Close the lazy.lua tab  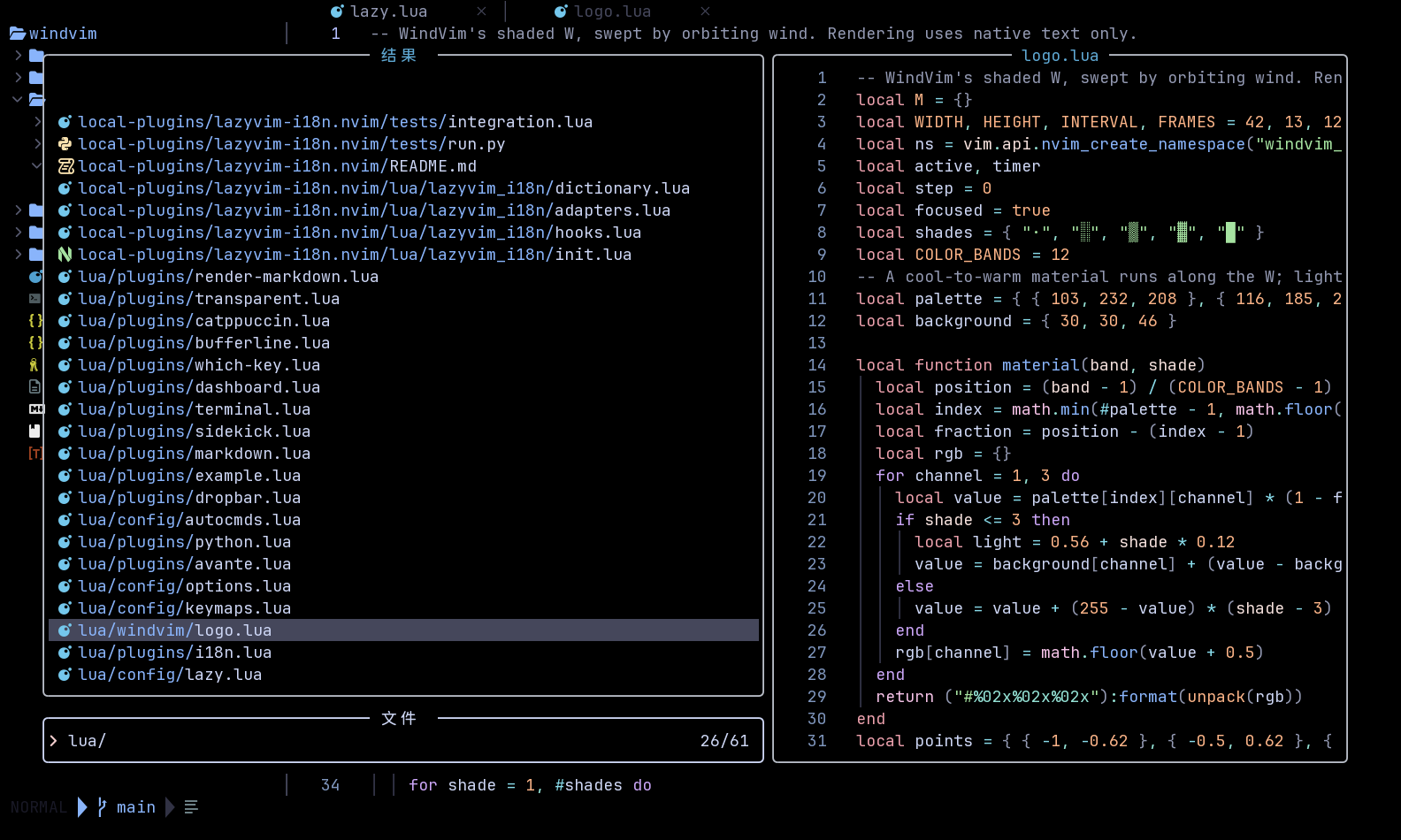(x=481, y=11)
